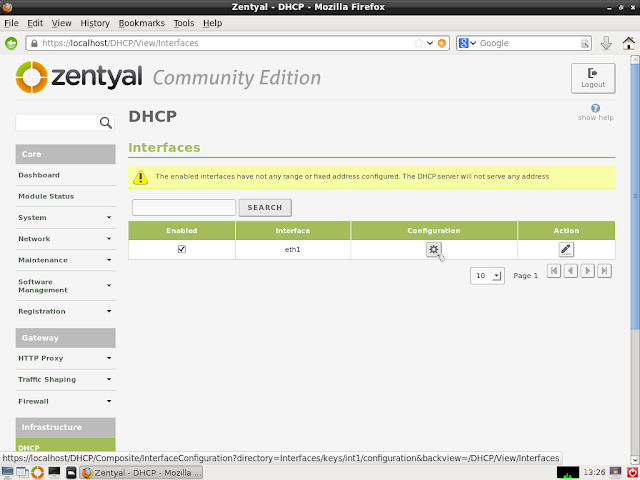
Task: Click the Interface column header
Action: coord(293,231)
